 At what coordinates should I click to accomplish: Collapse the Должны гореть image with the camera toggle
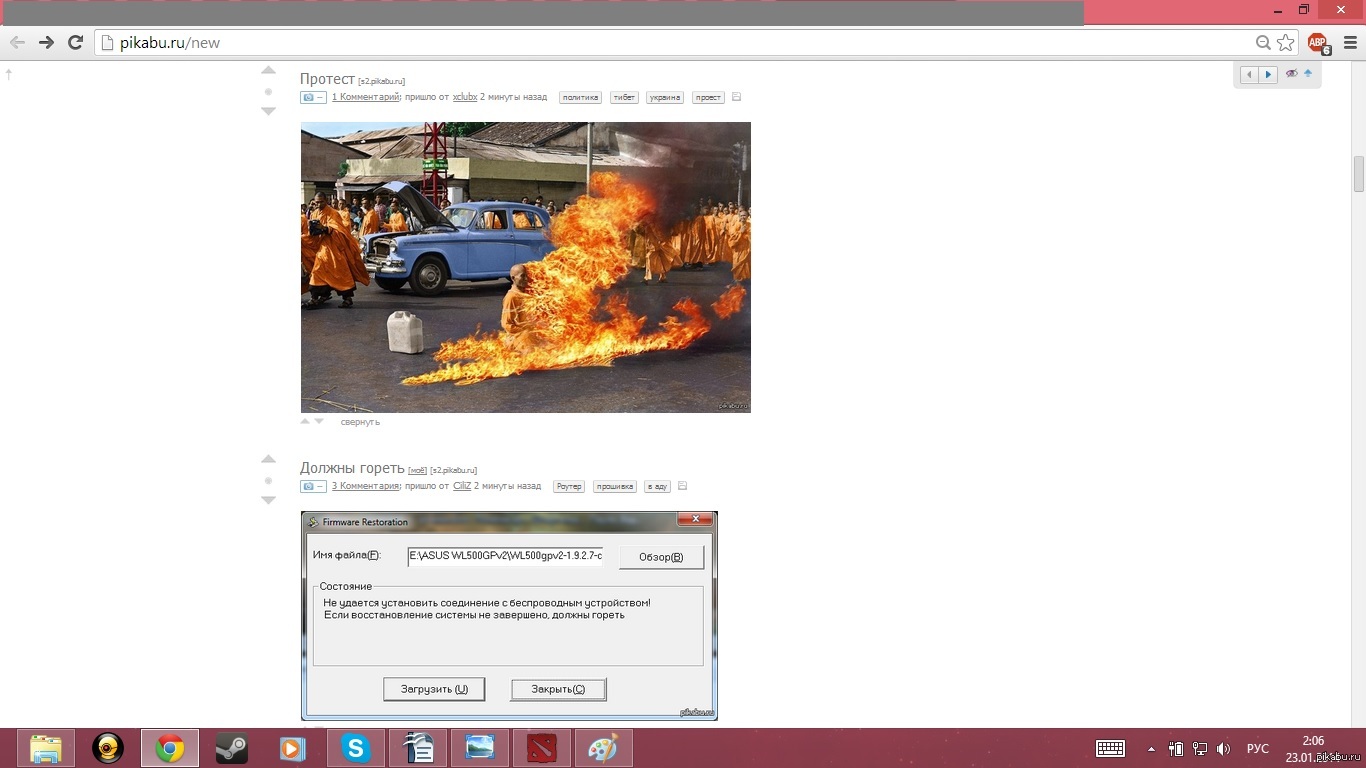pos(313,486)
